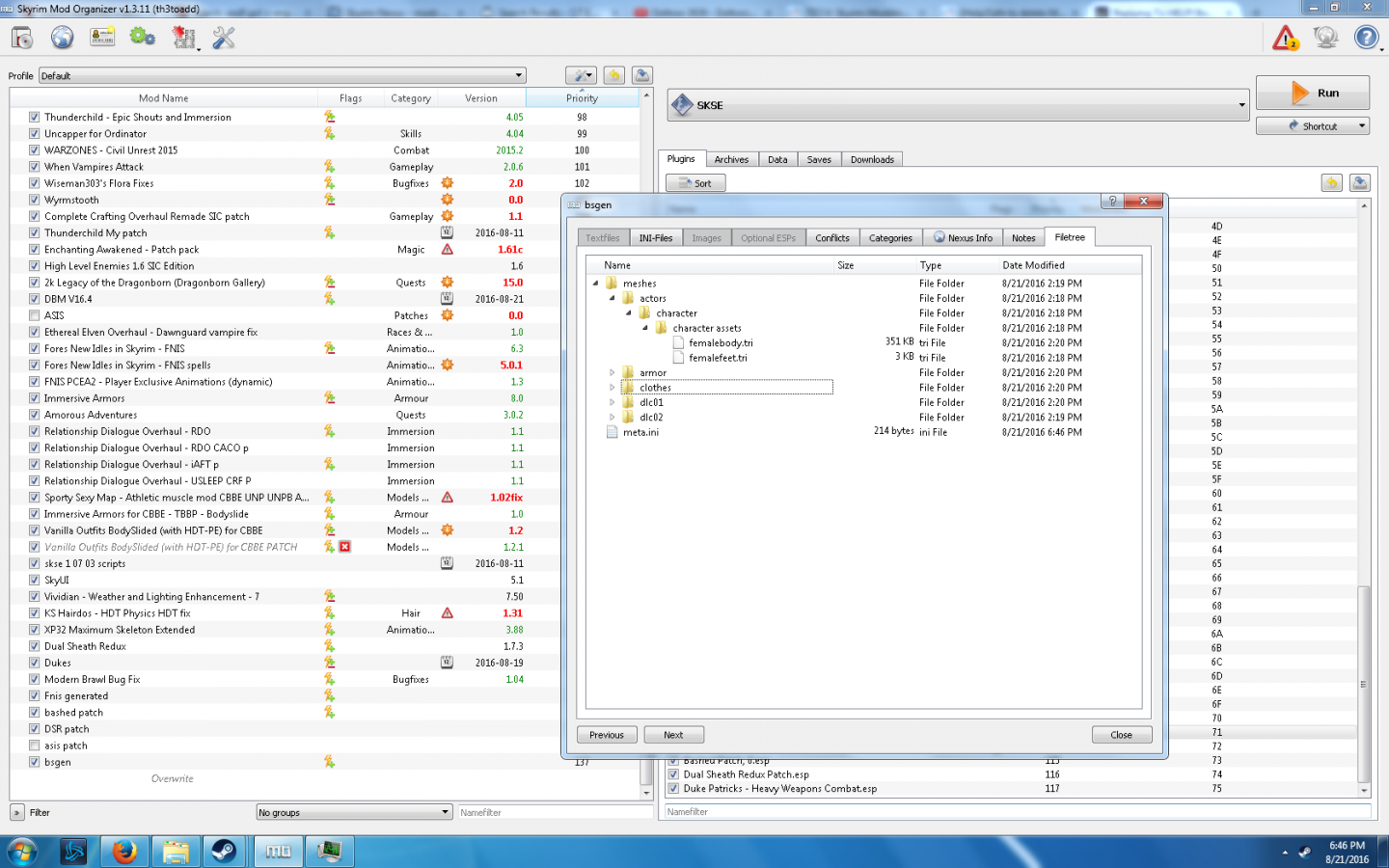Open the mod list wrench tools dropdown
1389x868 pixels.
pos(581,75)
